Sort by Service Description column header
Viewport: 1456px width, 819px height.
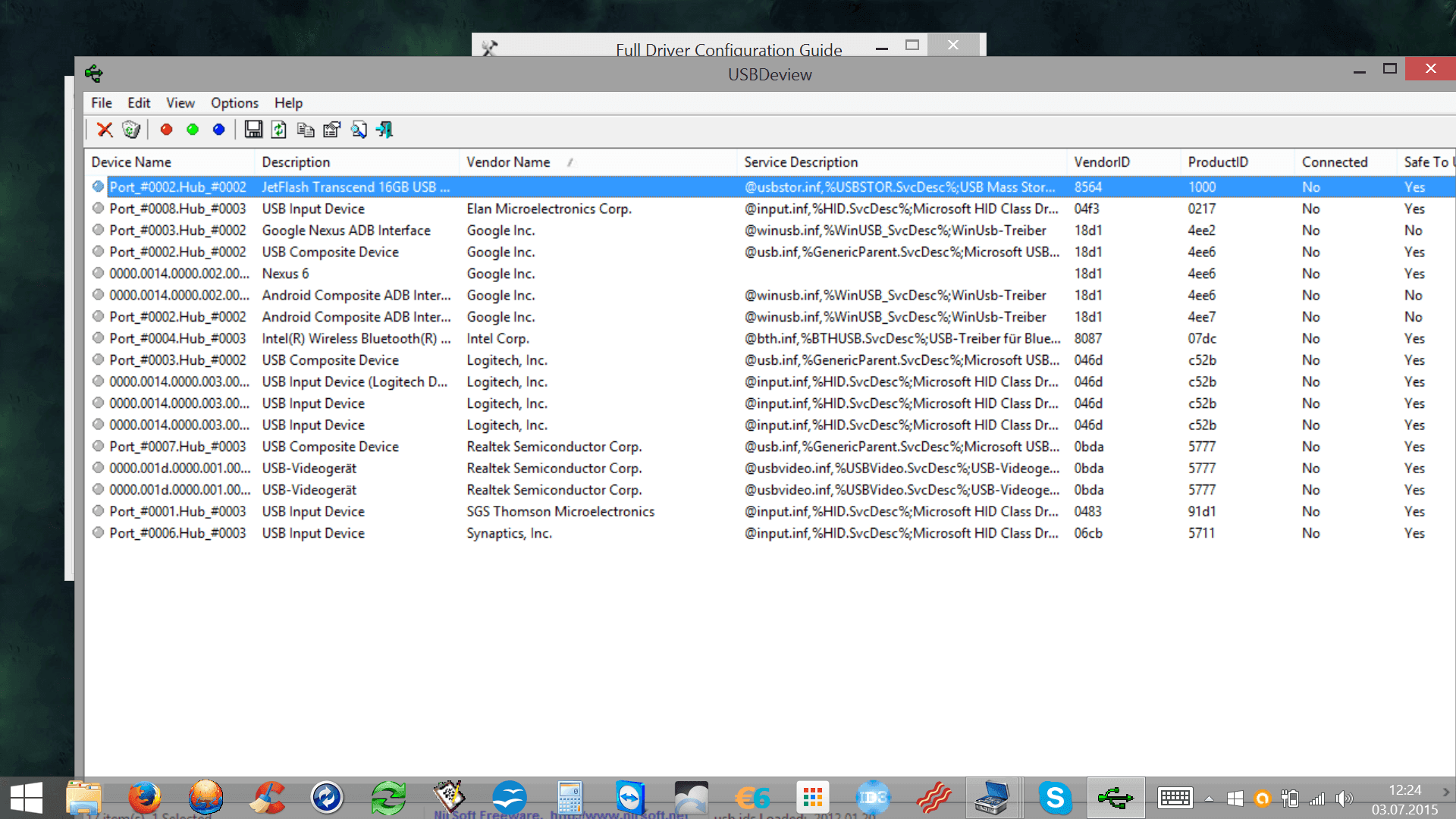902,162
